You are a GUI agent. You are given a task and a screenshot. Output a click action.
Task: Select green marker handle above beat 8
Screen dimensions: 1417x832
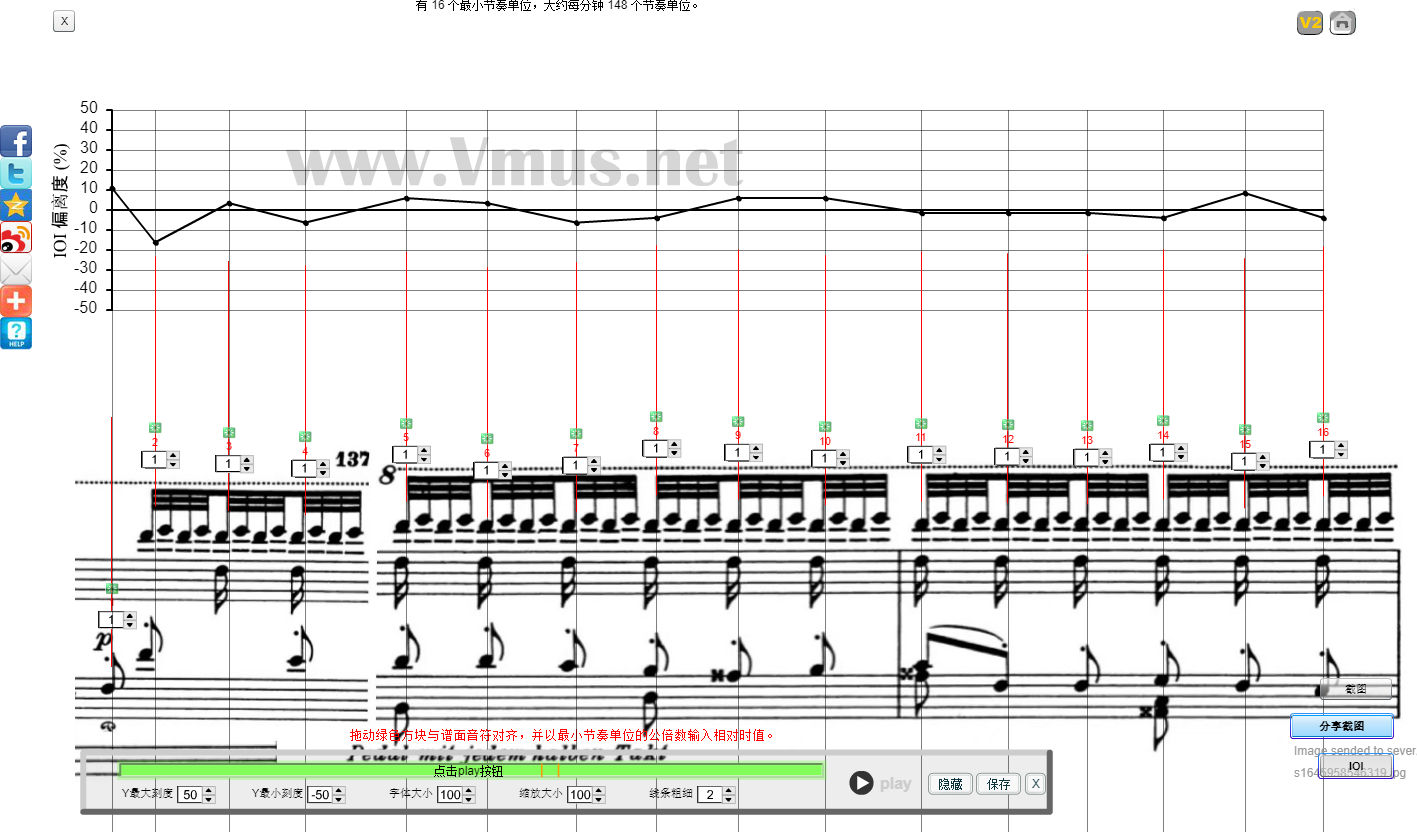pos(656,416)
